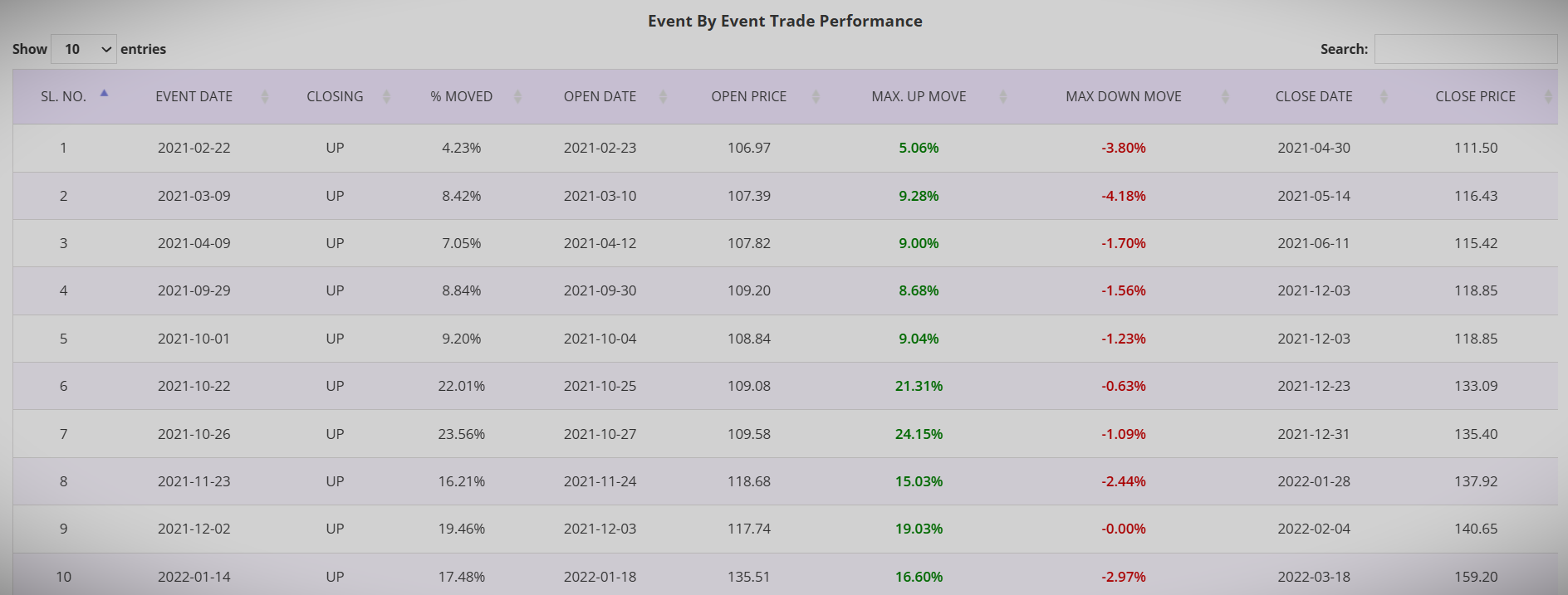Viewport: 1568px width, 595px height.
Task: Click the sort arrows on EVENT DATE column
Action: pyautogui.click(x=265, y=95)
